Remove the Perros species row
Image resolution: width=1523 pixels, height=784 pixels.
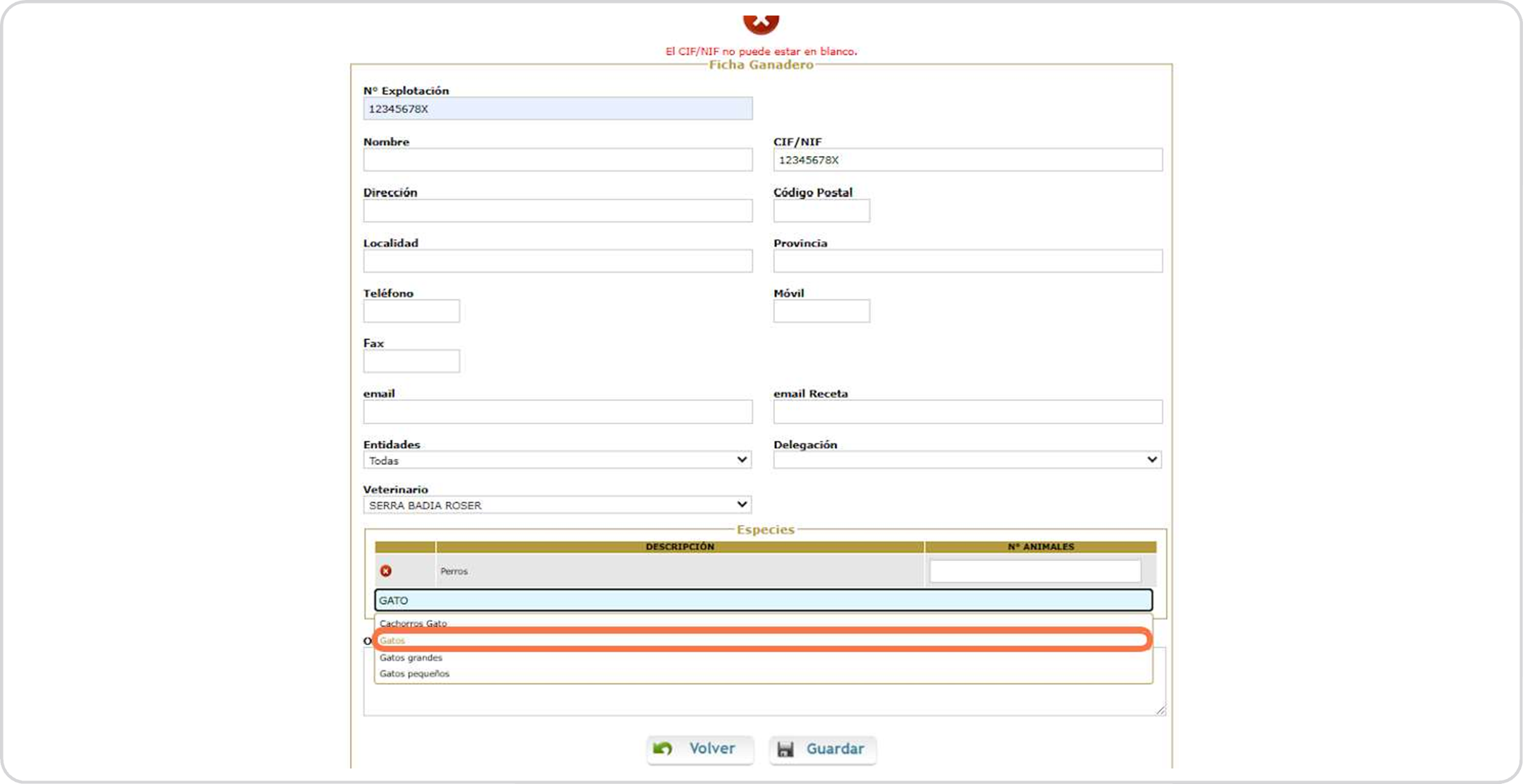tap(385, 571)
